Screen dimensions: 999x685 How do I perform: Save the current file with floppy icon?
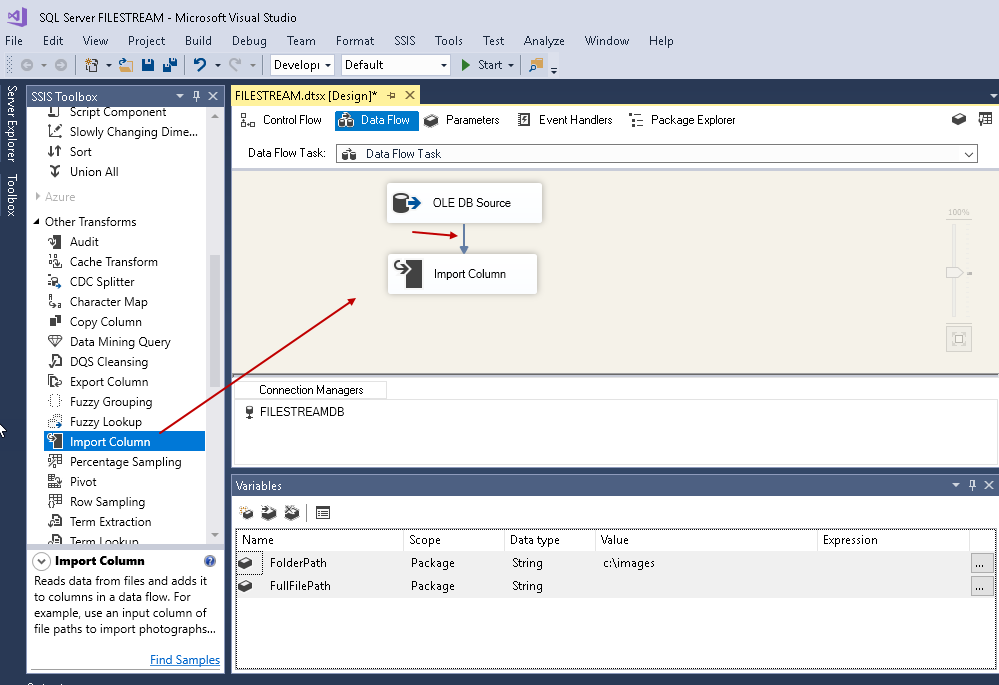tap(148, 65)
